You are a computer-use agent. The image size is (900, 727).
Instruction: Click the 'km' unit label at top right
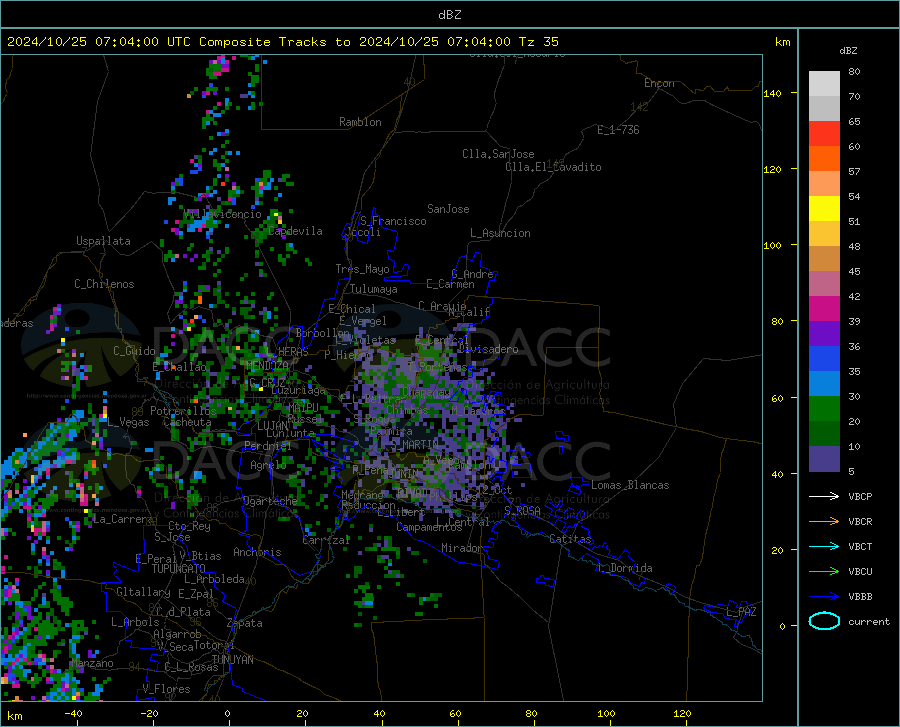pyautogui.click(x=782, y=42)
